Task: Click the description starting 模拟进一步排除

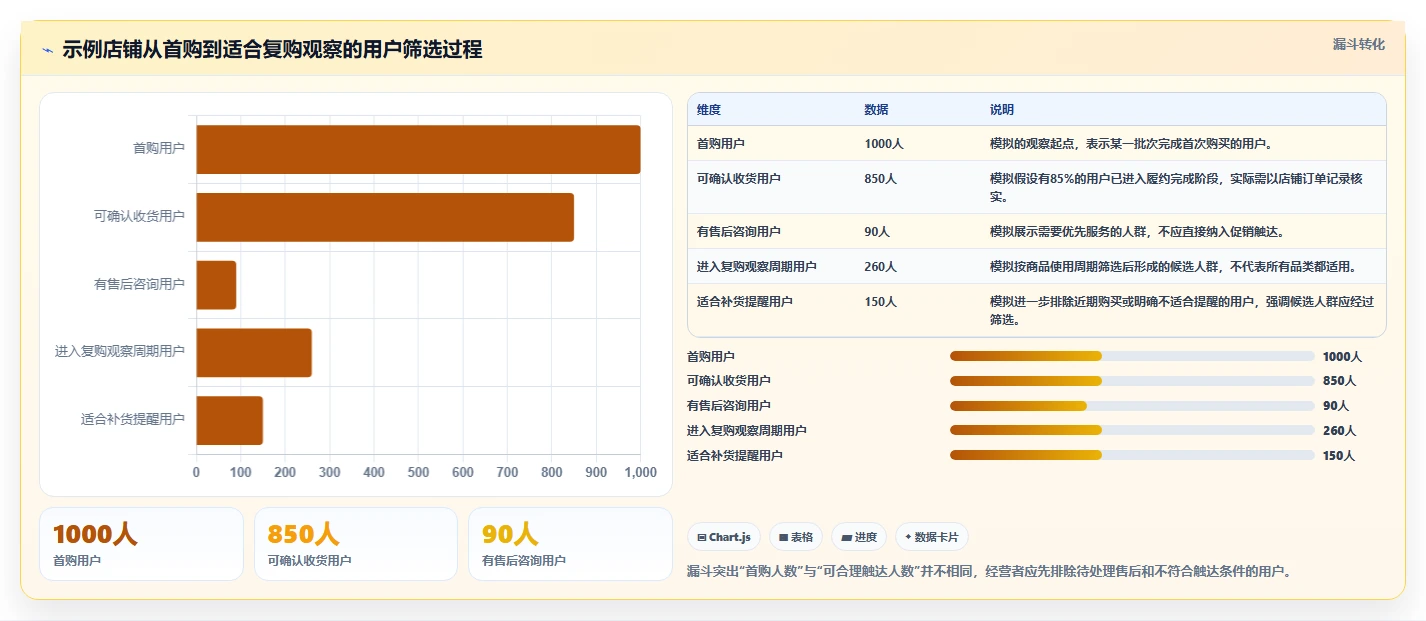Action: point(1182,311)
